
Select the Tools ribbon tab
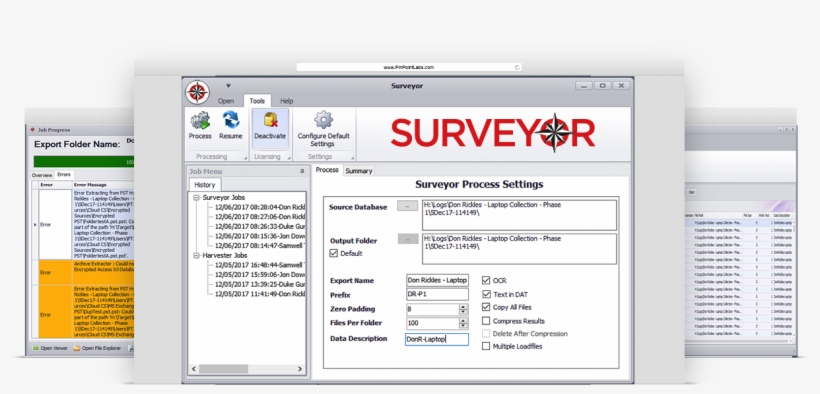[x=257, y=101]
